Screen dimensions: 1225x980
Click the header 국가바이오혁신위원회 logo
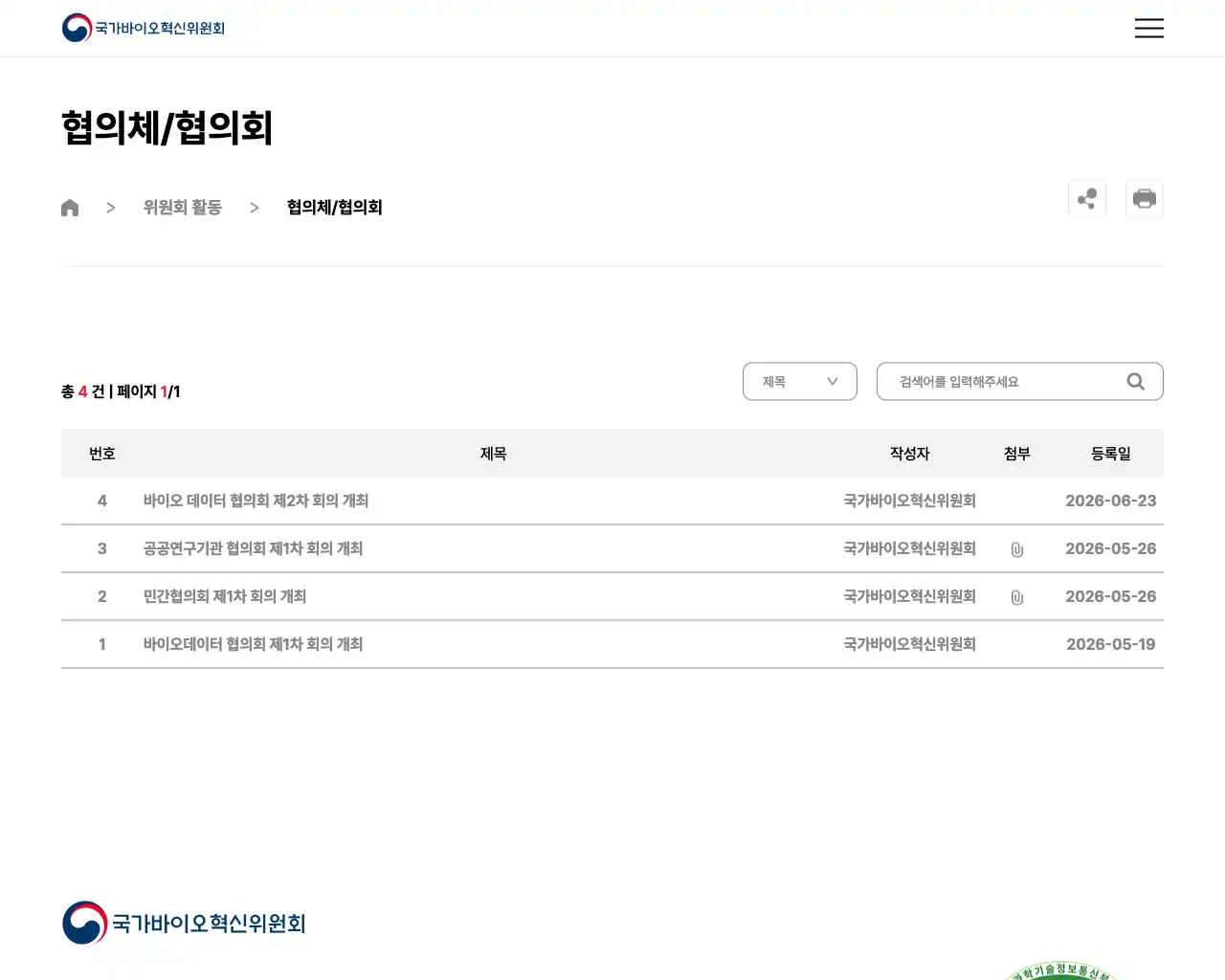point(144,28)
